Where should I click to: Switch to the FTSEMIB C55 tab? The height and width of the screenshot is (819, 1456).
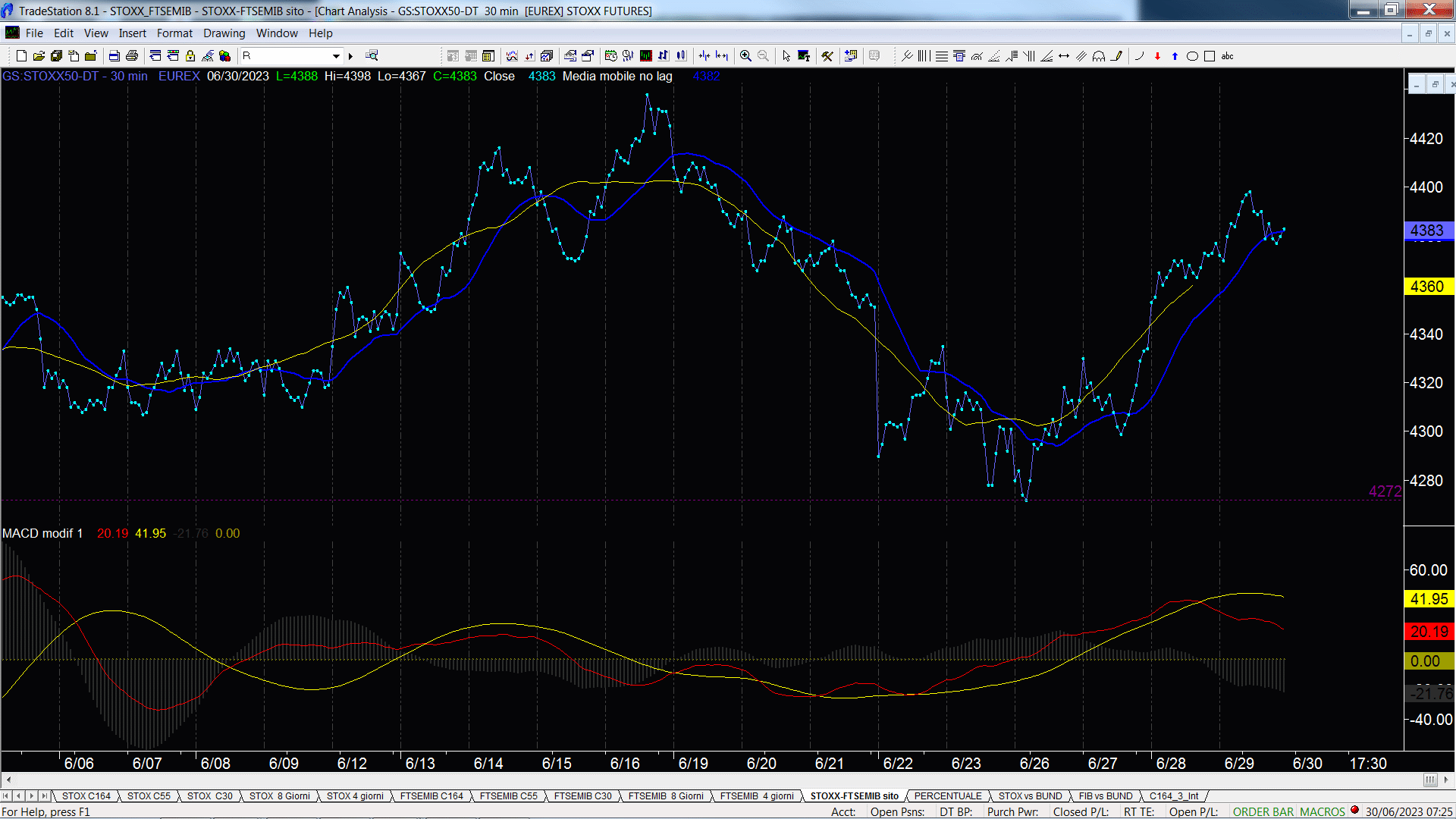(508, 796)
